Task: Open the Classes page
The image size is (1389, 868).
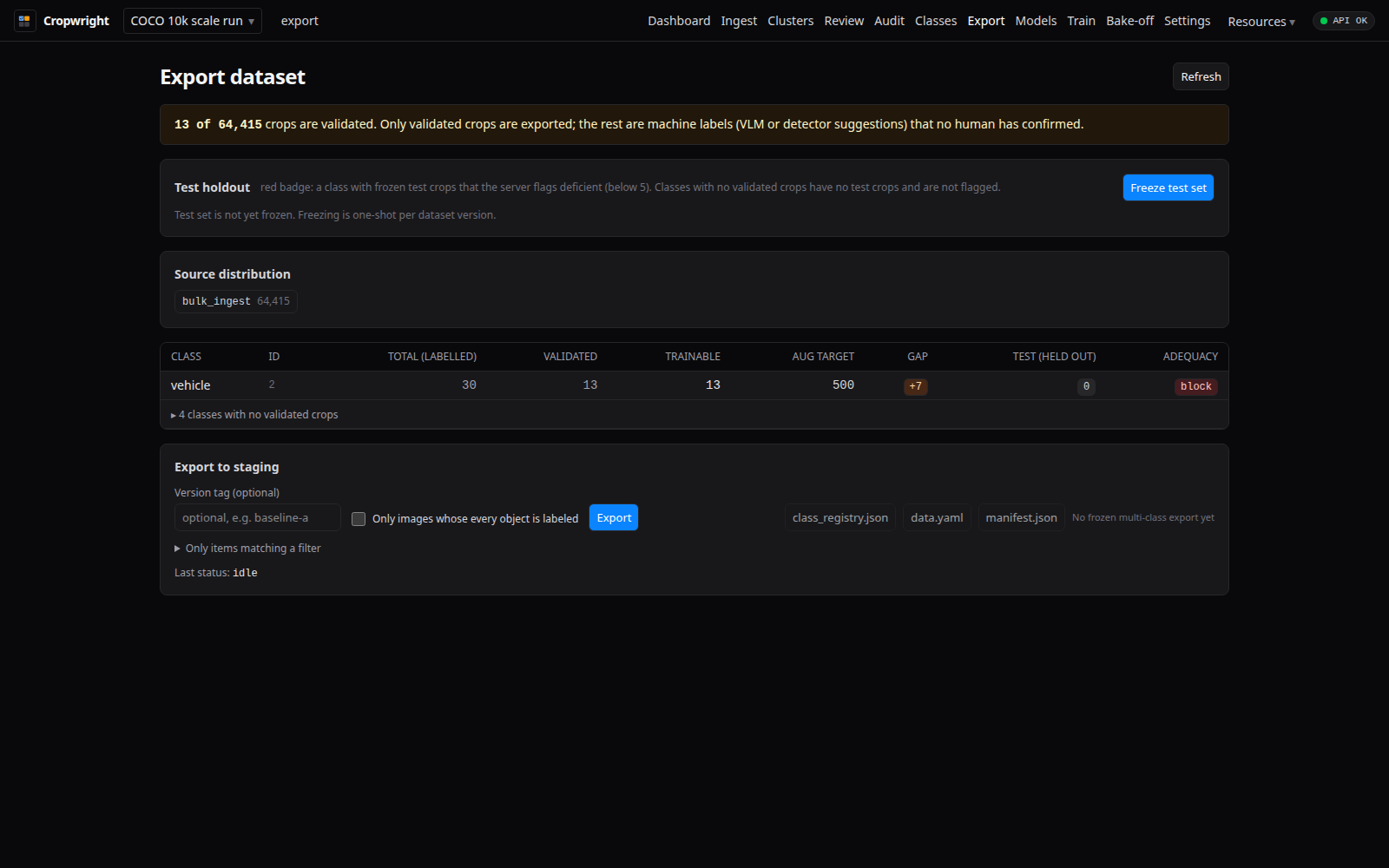Action: click(936, 21)
